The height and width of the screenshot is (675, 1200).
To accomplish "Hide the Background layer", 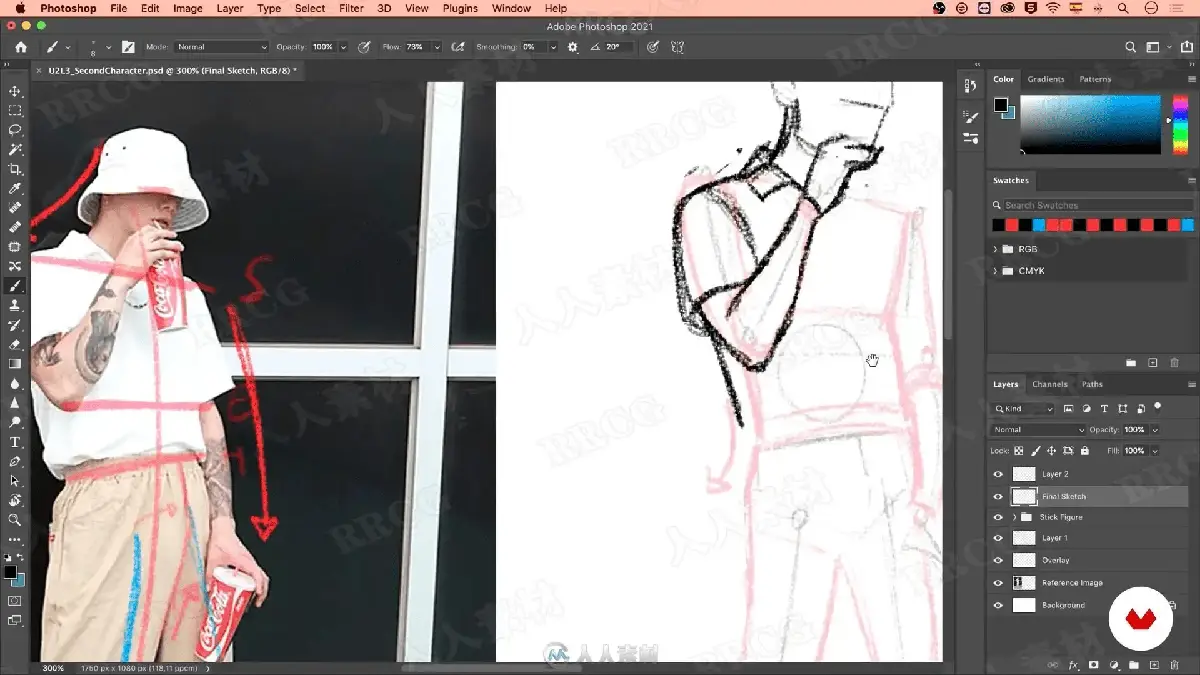I will pos(998,605).
